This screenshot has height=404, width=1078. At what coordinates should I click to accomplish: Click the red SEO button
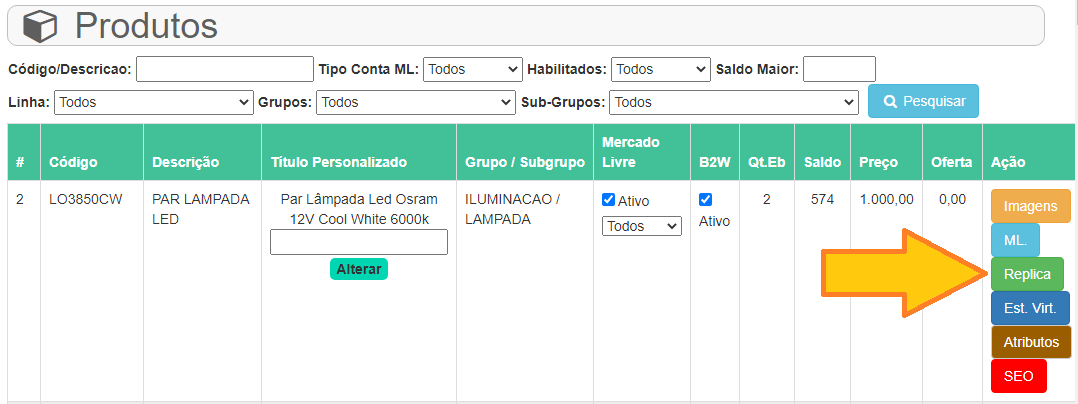click(x=1018, y=376)
